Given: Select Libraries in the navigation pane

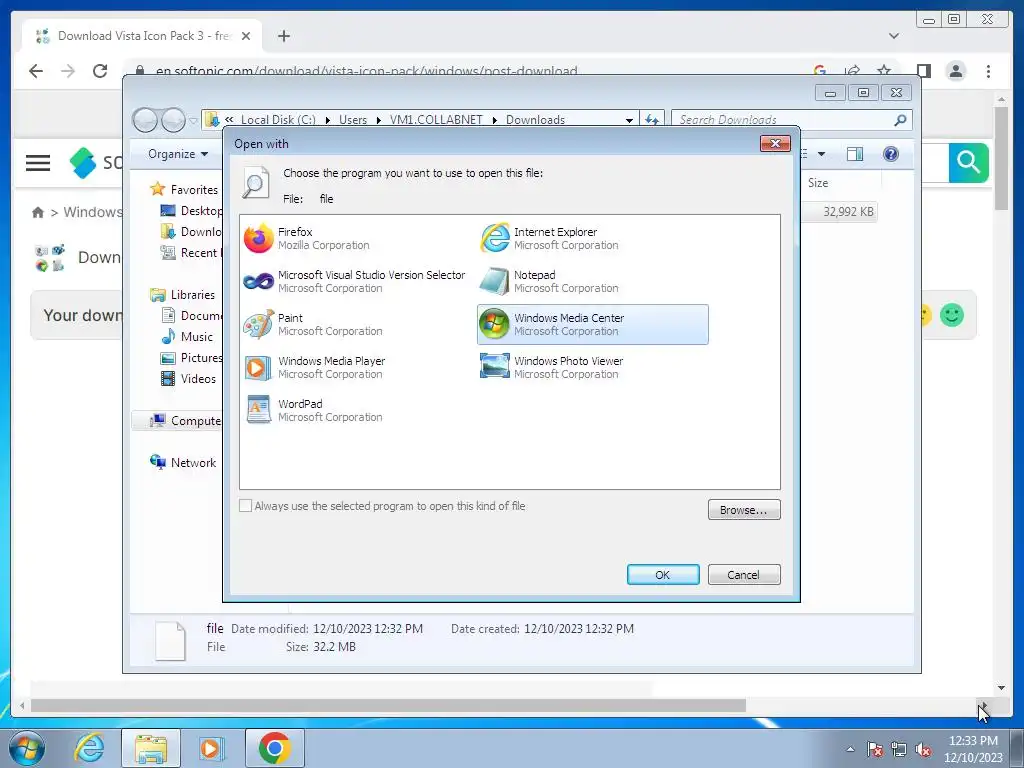Looking at the screenshot, I should [183, 295].
